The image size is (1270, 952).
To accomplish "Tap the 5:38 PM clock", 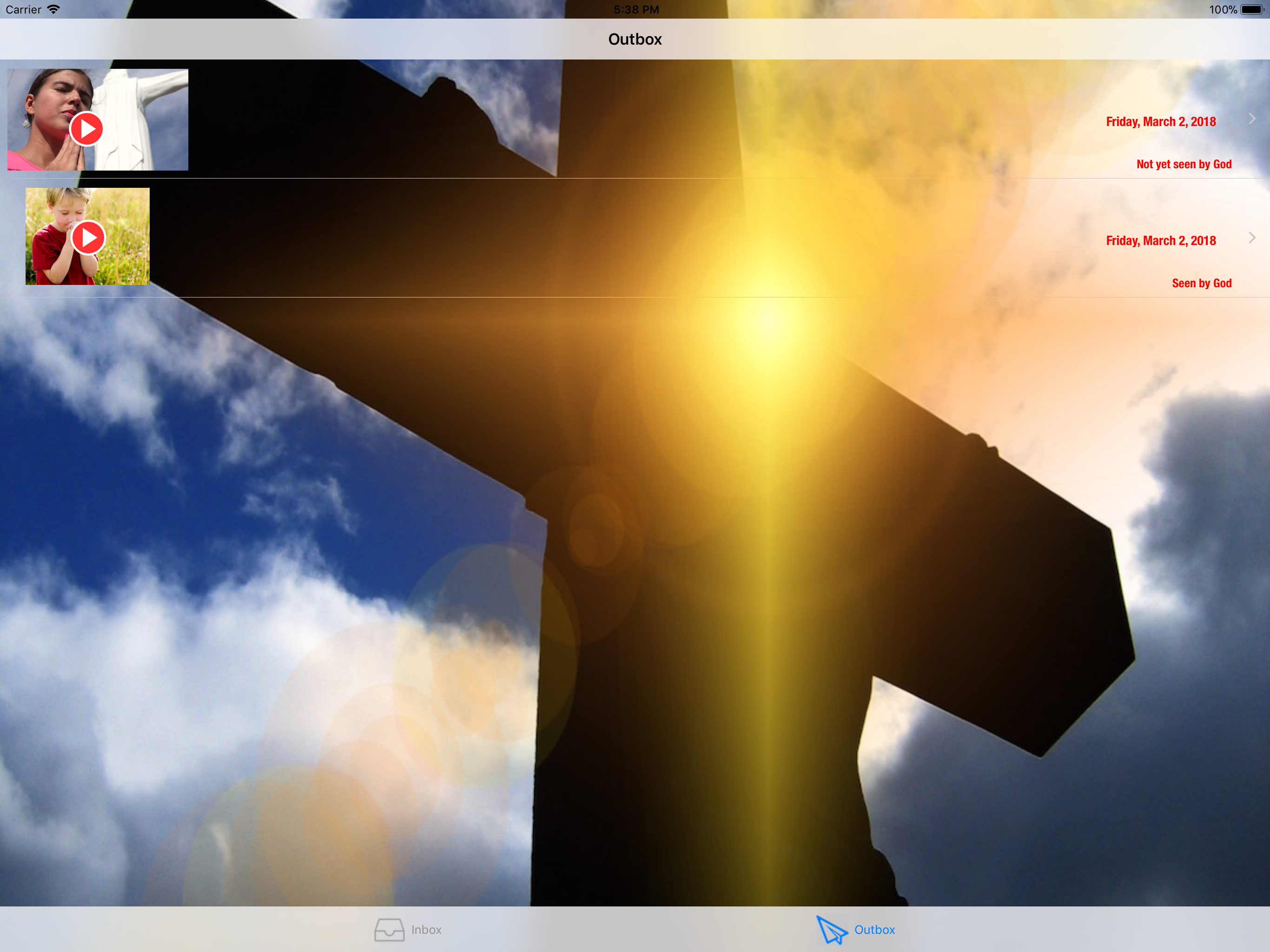I will point(636,9).
